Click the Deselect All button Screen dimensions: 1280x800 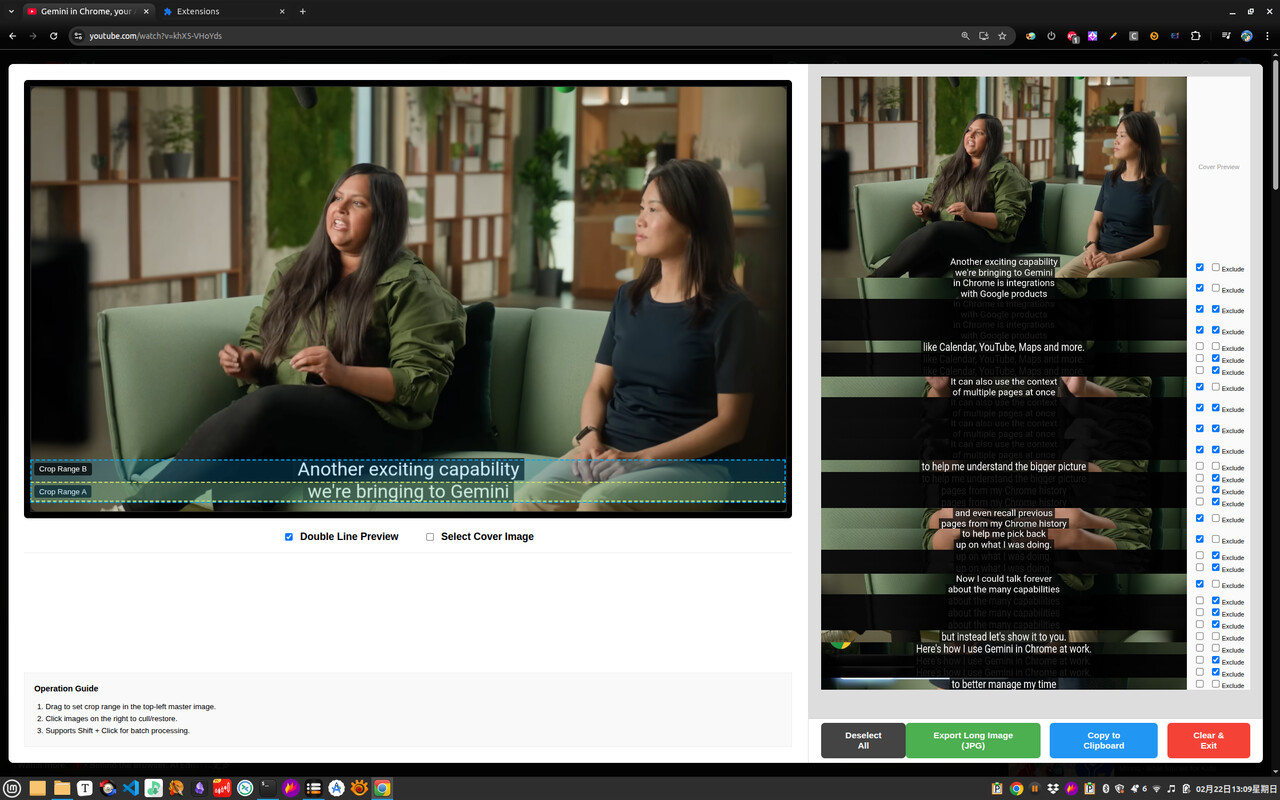click(863, 740)
